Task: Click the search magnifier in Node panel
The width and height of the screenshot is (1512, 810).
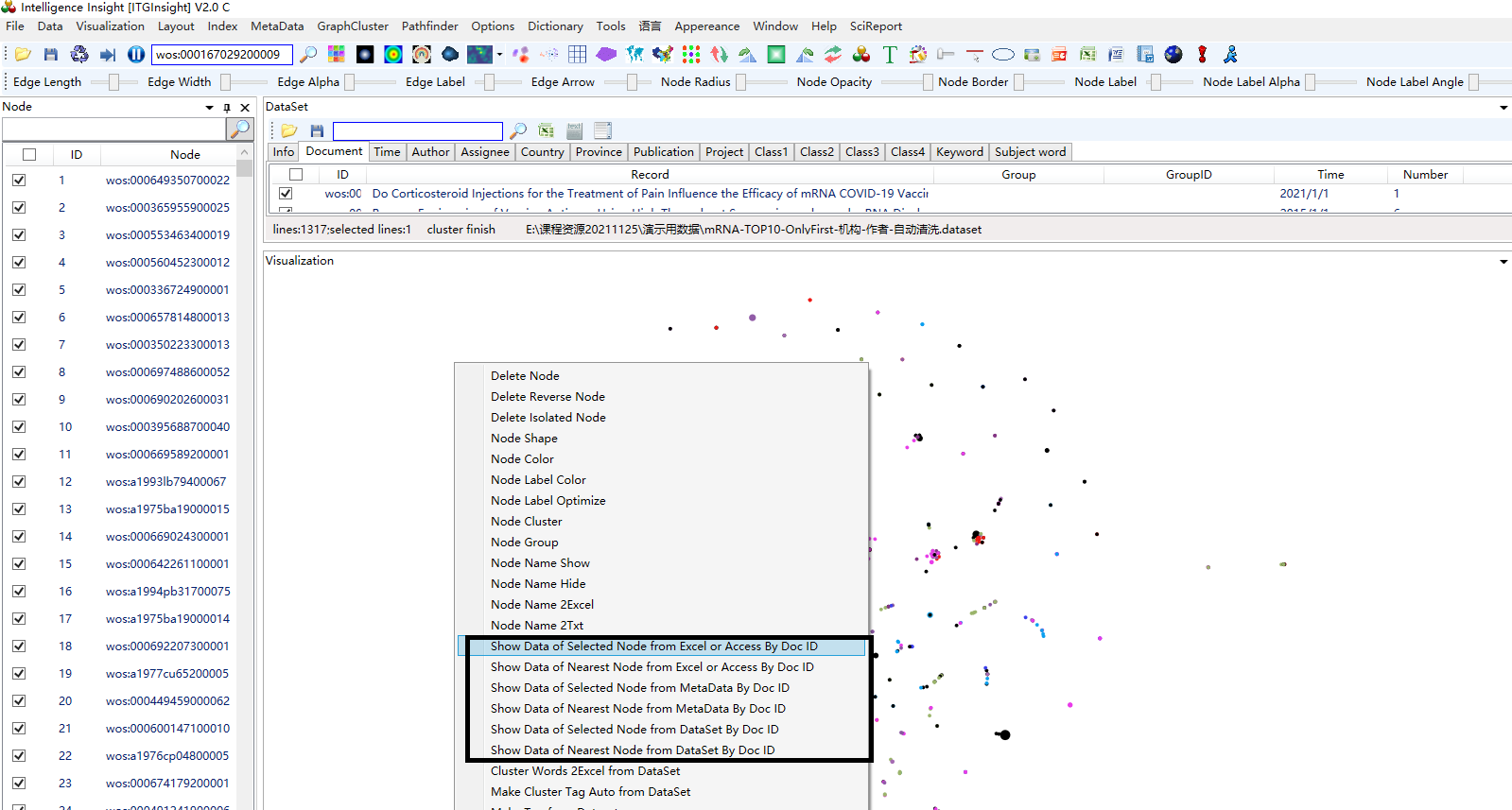Action: click(240, 128)
